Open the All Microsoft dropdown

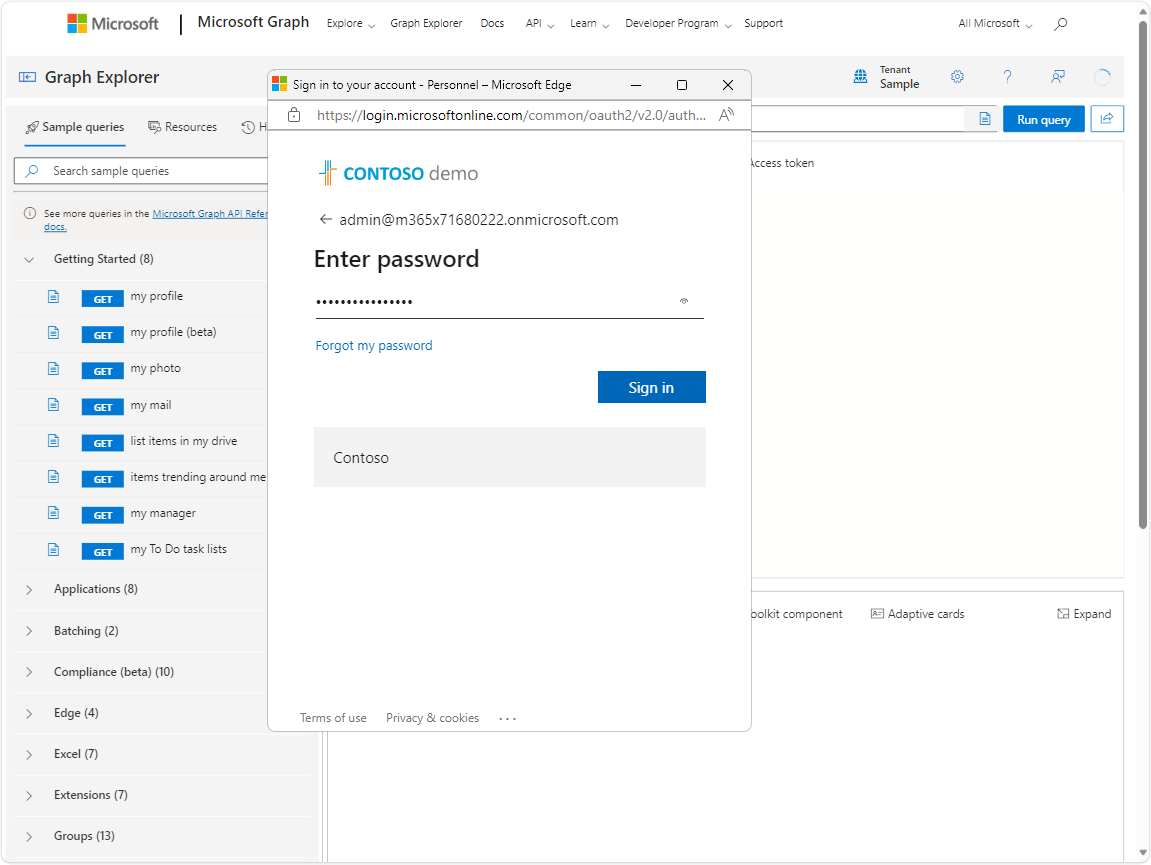tap(995, 23)
